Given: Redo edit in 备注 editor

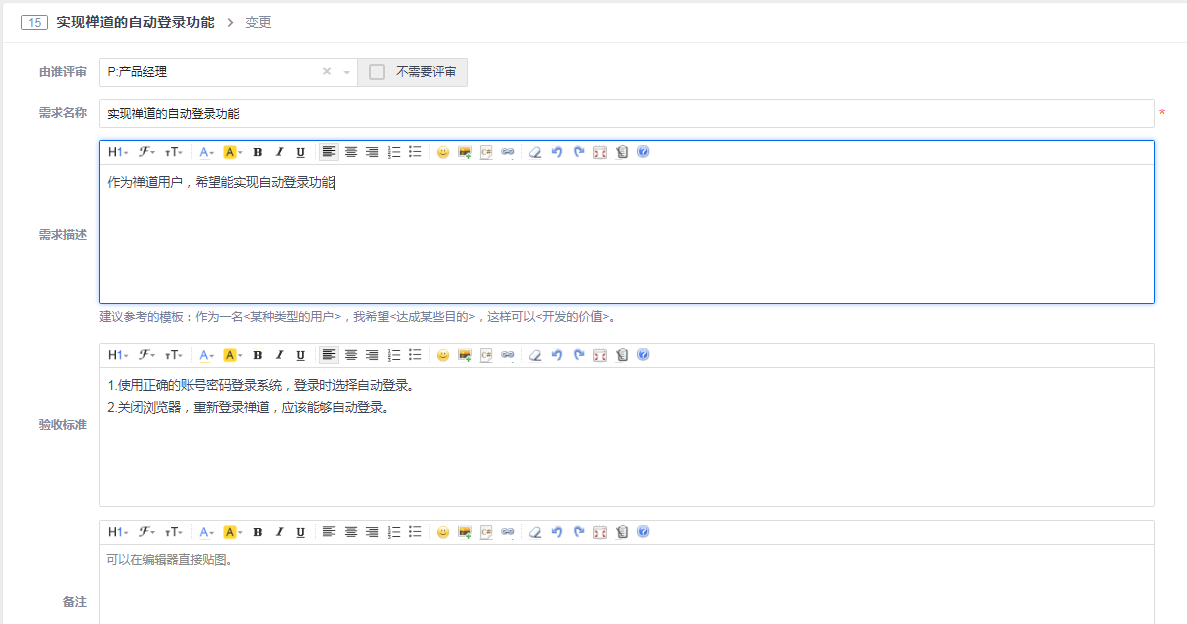Looking at the screenshot, I should (x=578, y=532).
